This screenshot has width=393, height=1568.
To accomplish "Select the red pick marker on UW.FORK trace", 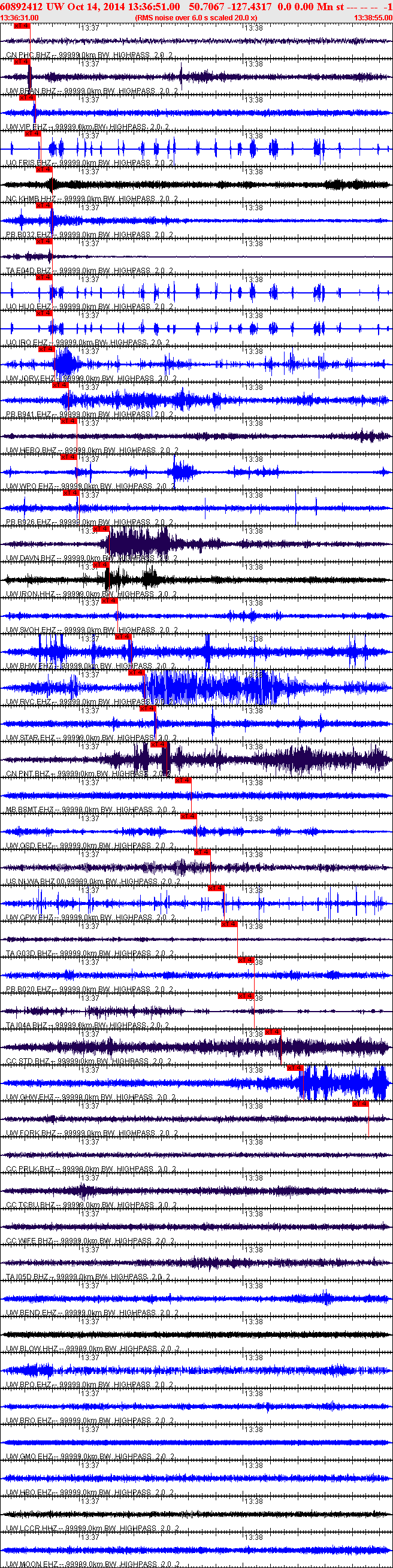I will 360,1103.
